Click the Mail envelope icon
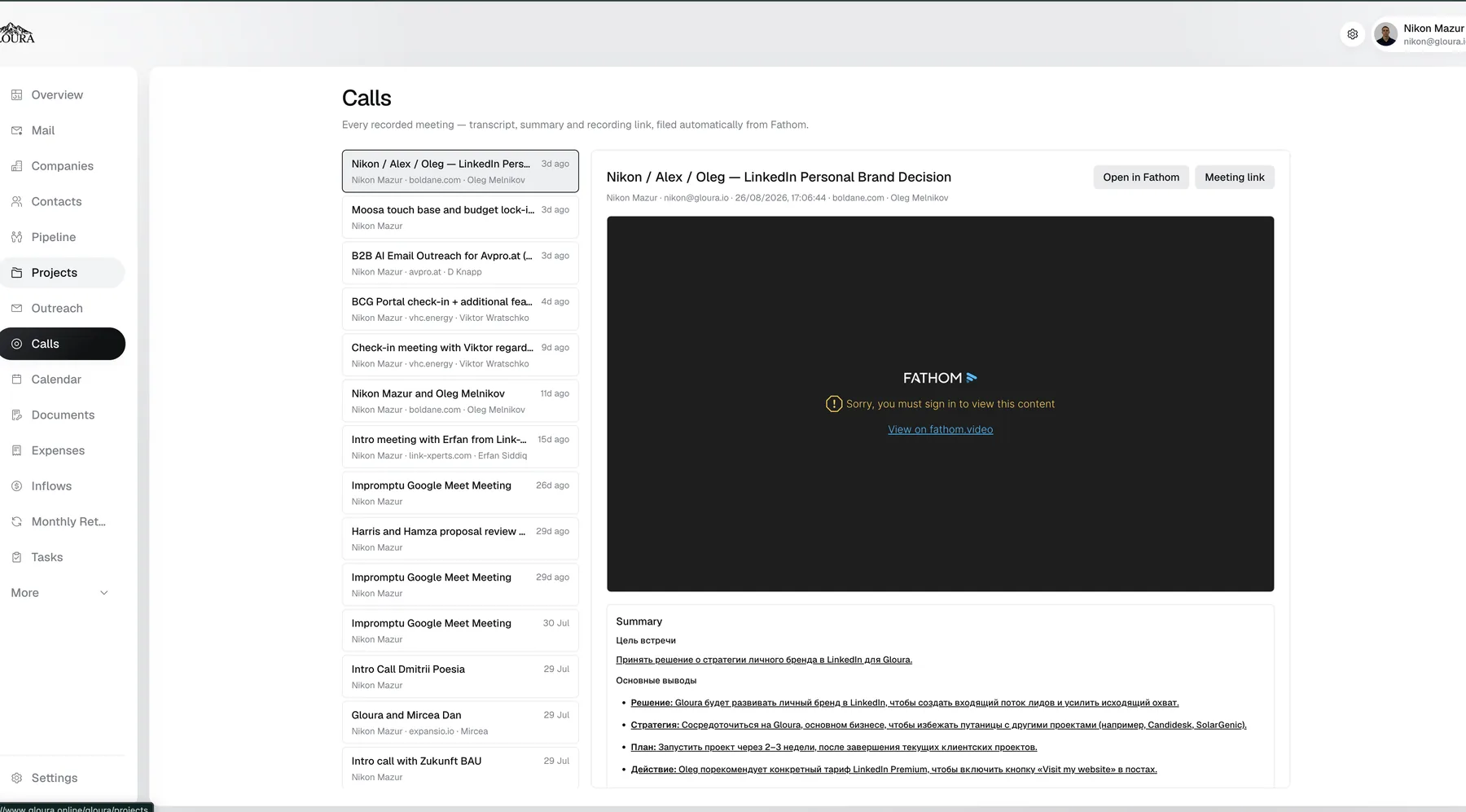The image size is (1466, 812). (16, 130)
